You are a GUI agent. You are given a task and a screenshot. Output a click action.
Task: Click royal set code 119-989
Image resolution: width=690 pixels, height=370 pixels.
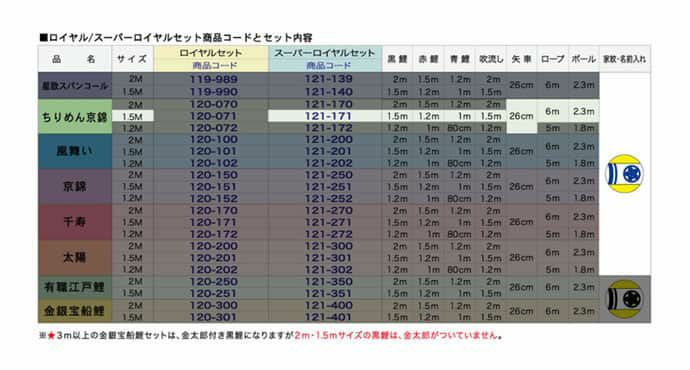pos(213,79)
